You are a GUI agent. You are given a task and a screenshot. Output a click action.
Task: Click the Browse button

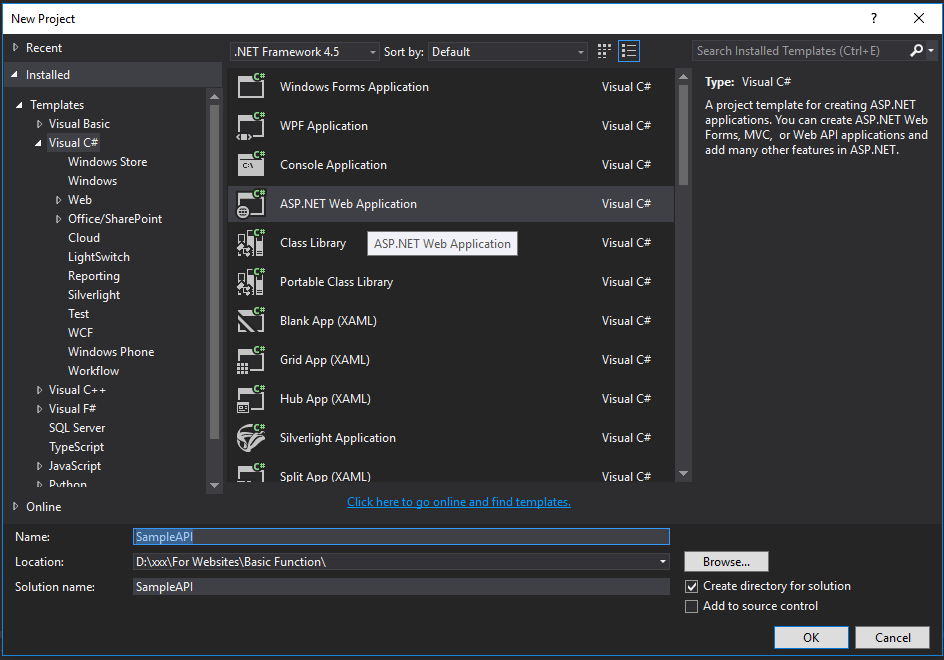(x=726, y=561)
